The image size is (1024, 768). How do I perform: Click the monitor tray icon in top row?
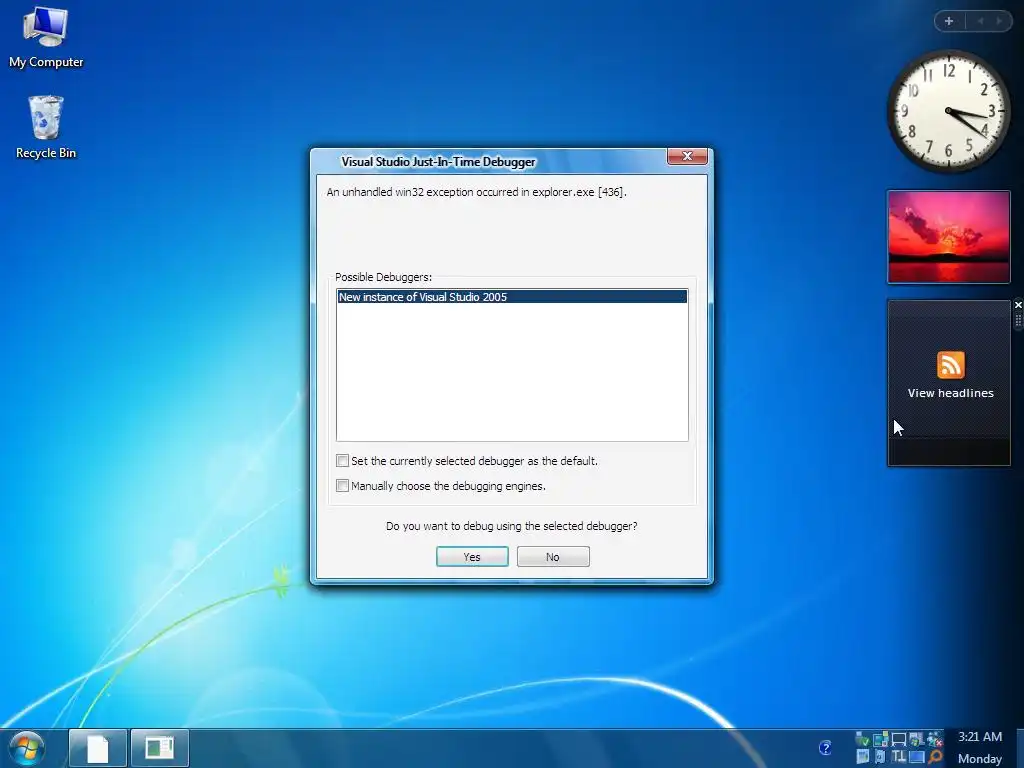(x=899, y=740)
